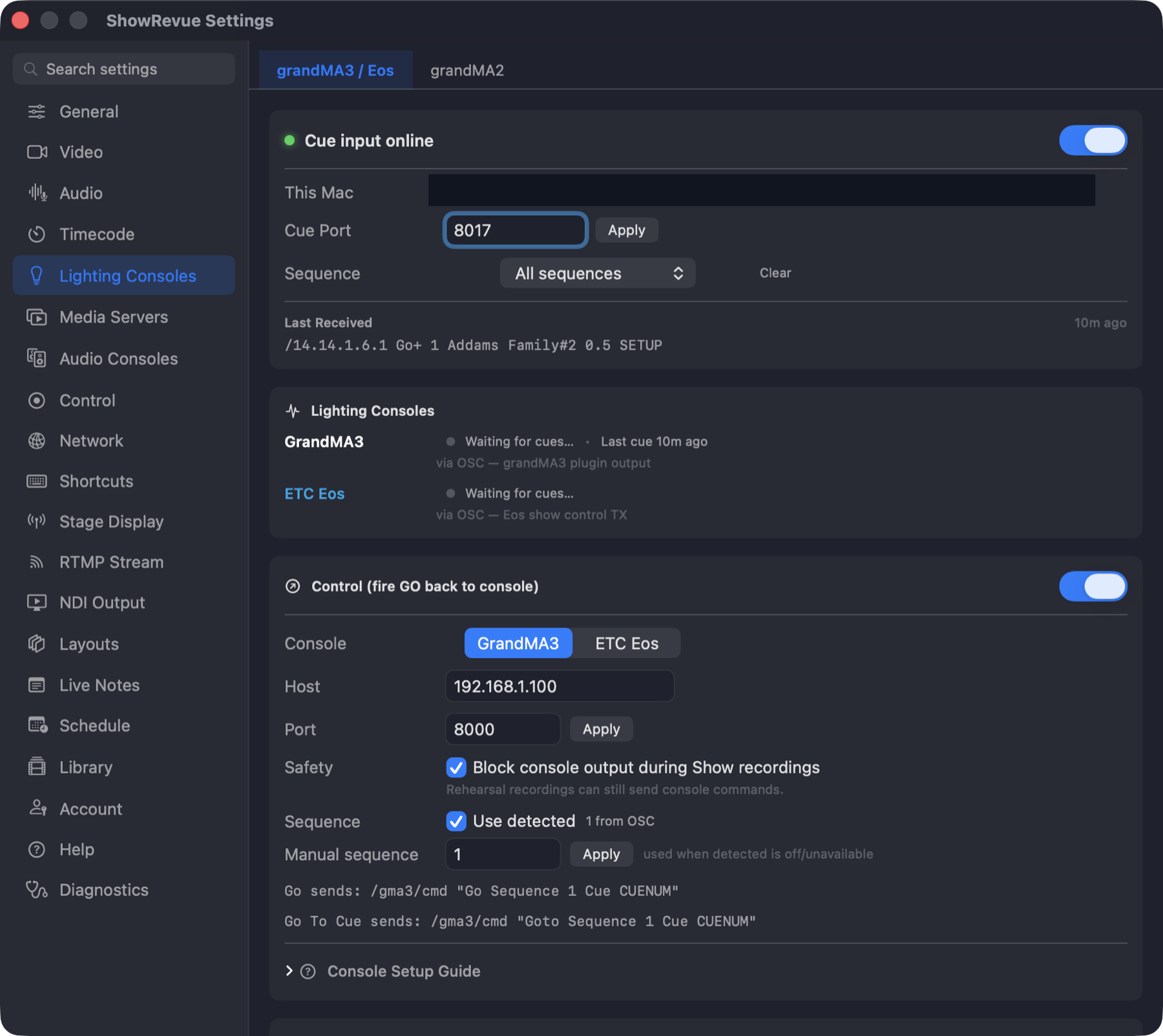Select GrandMA3 as the console

tap(518, 643)
